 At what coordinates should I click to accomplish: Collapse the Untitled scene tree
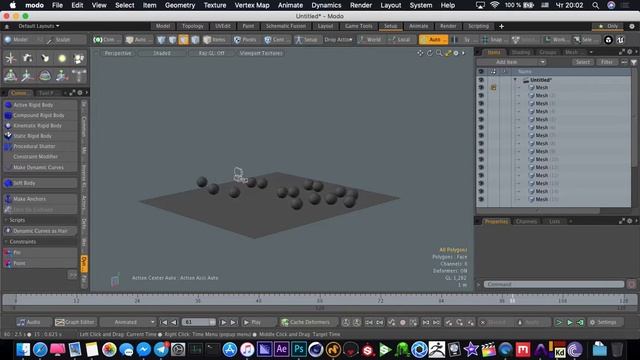(x=515, y=80)
